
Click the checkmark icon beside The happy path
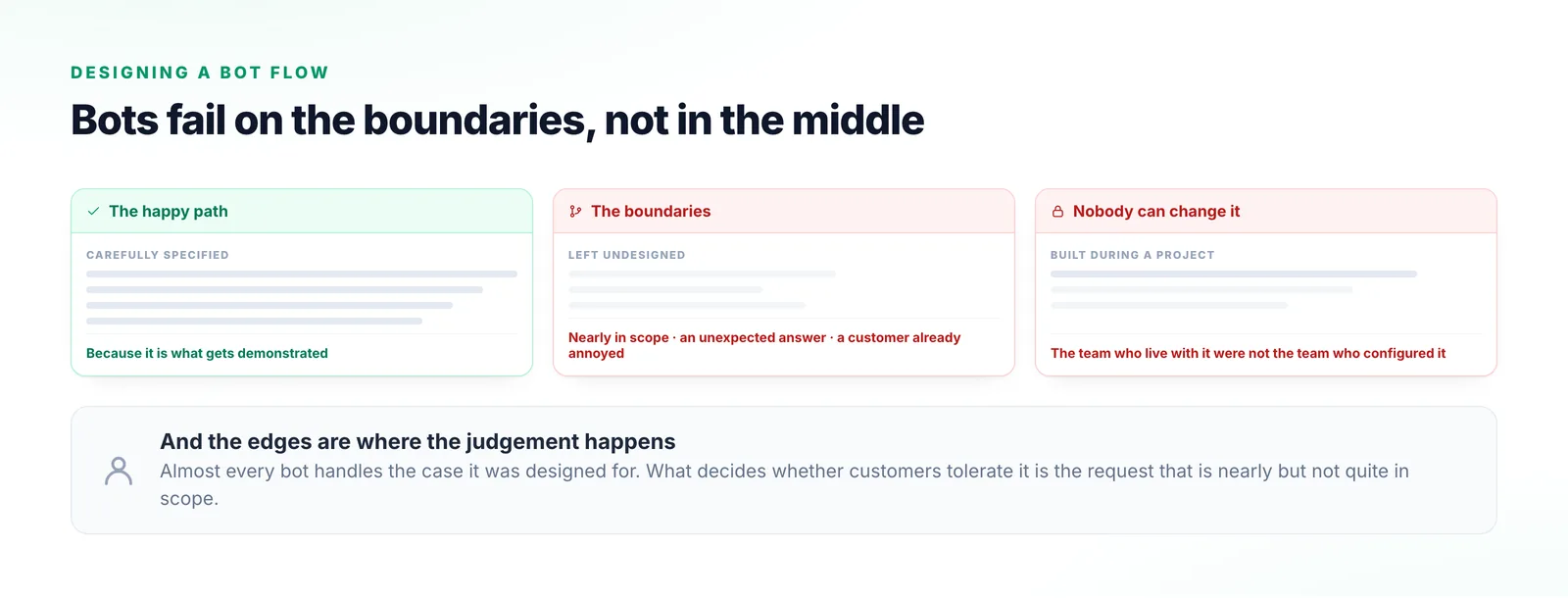point(93,212)
